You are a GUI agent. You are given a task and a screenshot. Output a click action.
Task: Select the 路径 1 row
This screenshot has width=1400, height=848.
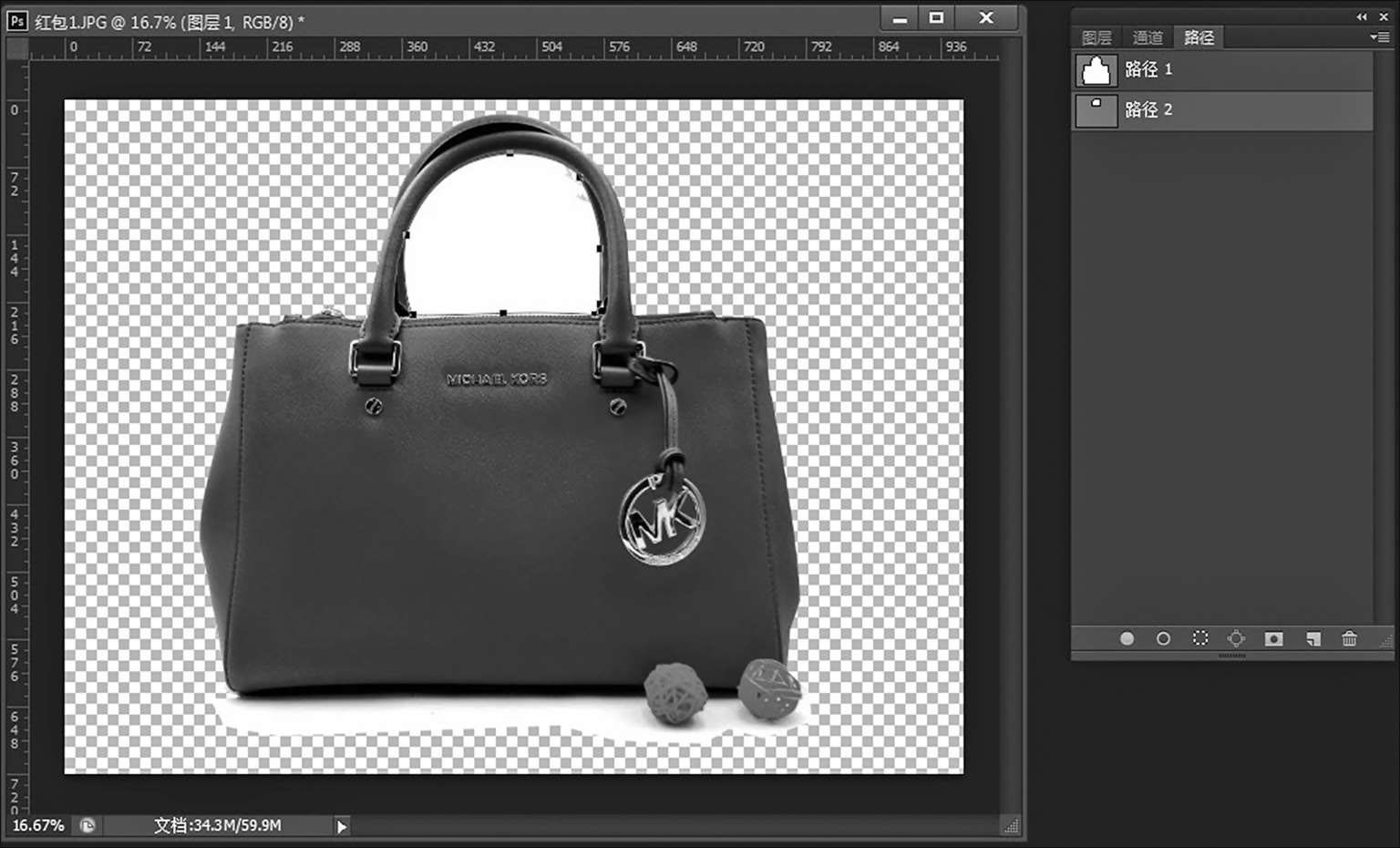pos(1222,70)
